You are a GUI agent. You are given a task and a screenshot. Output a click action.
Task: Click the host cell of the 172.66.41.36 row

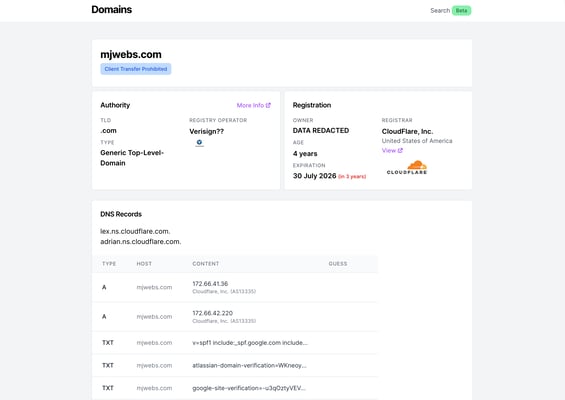(154, 287)
